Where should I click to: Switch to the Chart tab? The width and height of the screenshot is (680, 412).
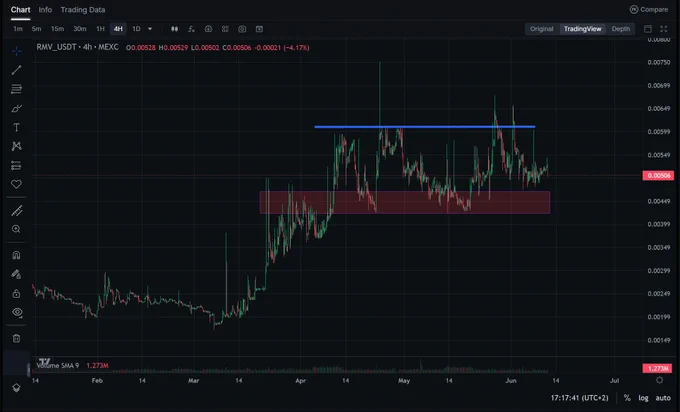pos(20,10)
